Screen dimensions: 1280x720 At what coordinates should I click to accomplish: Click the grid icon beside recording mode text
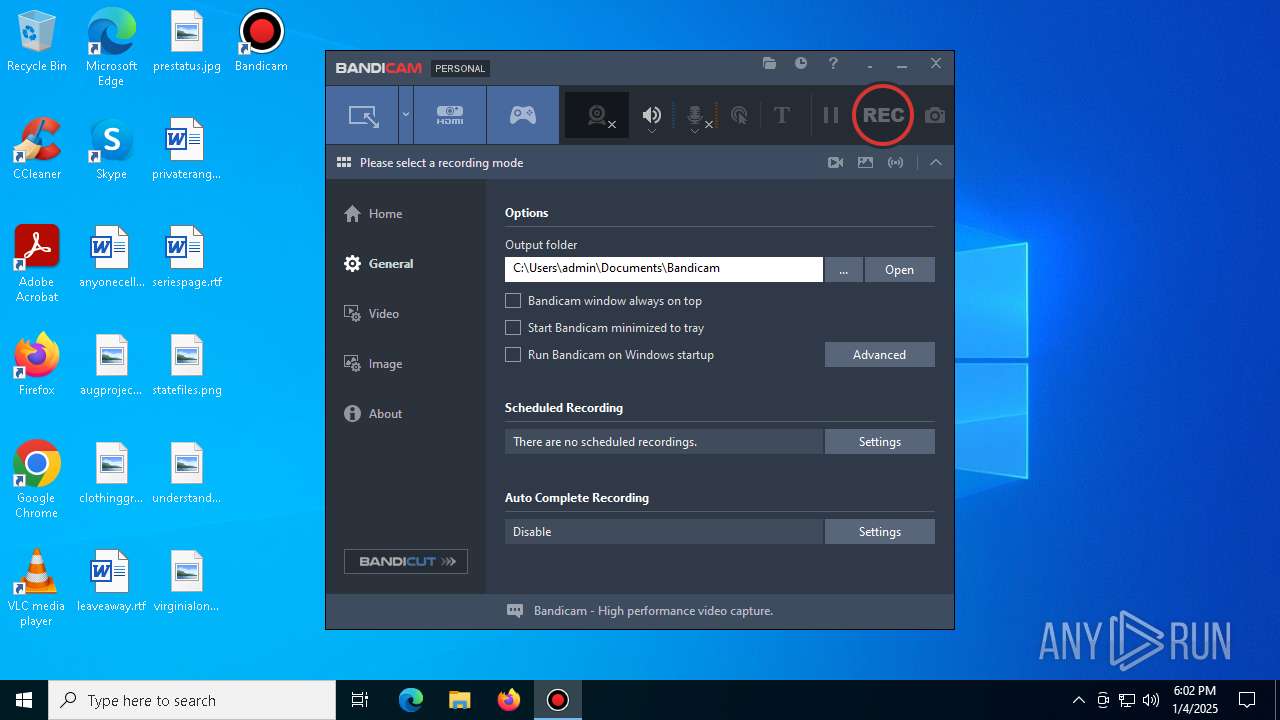pyautogui.click(x=344, y=162)
